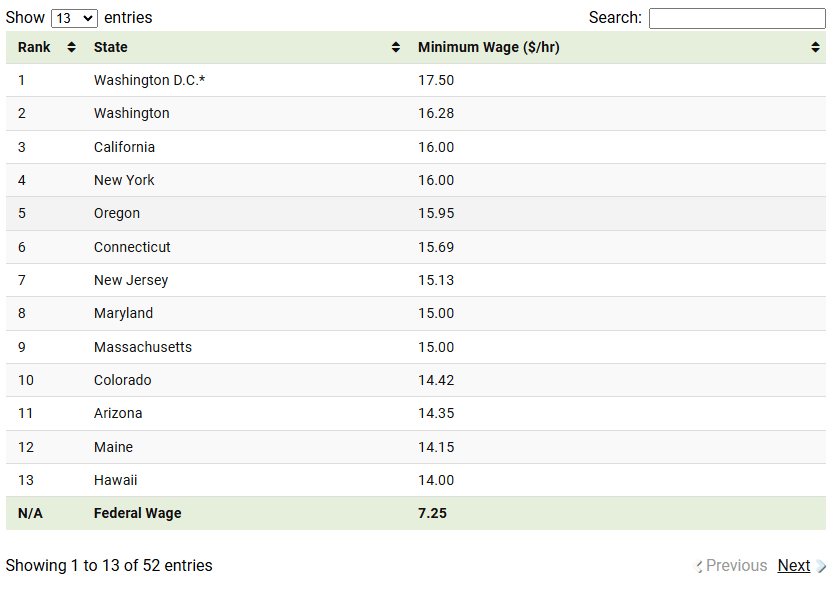Sort by Minimum Wage ($/hr) header

point(488,47)
